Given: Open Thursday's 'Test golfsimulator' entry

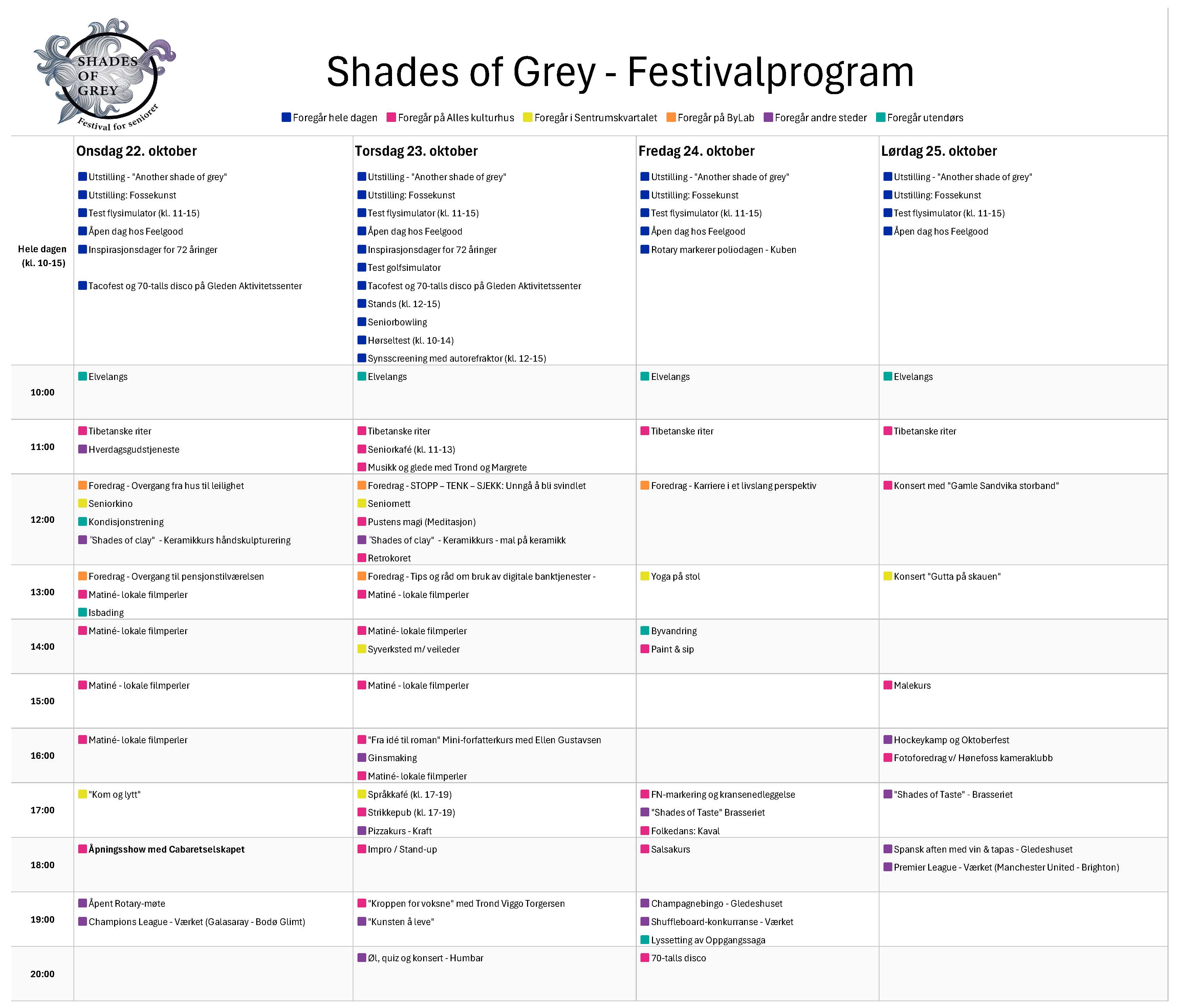Looking at the screenshot, I should 404,267.
